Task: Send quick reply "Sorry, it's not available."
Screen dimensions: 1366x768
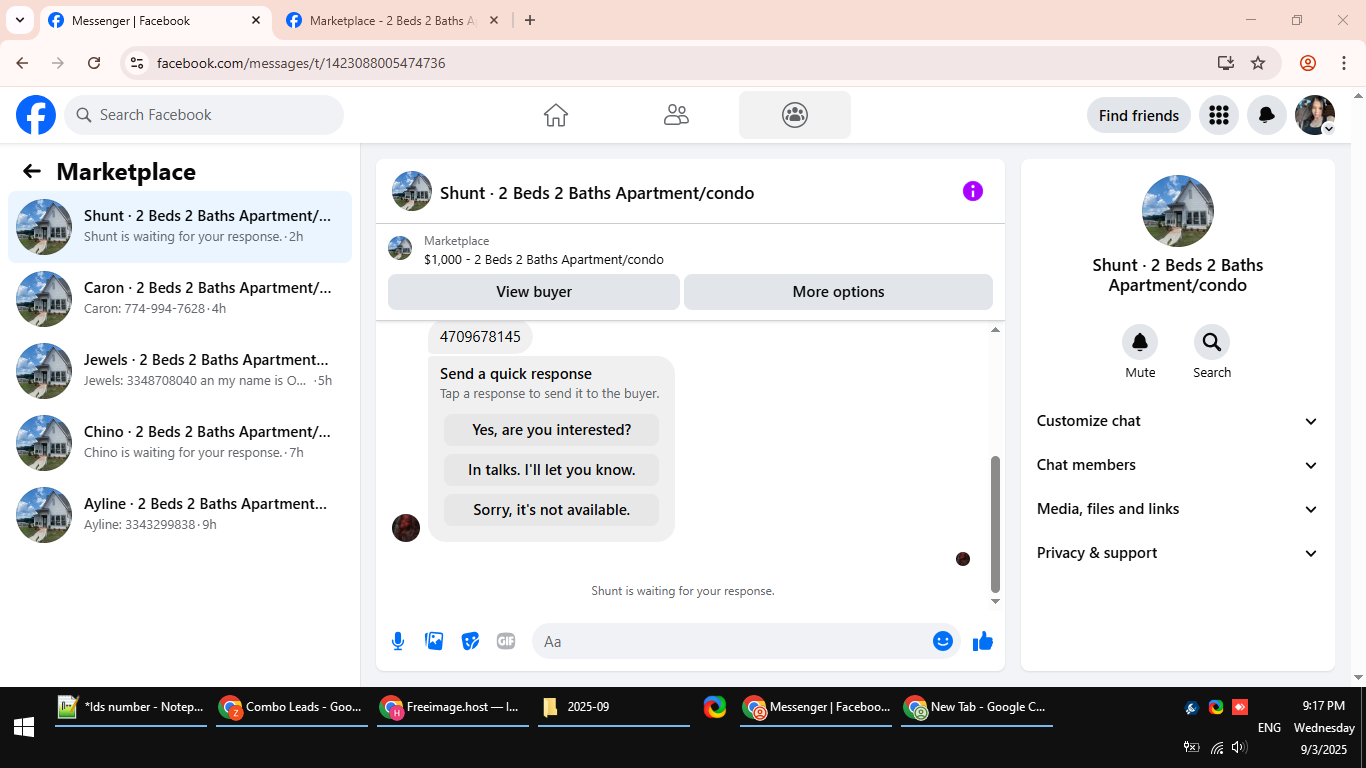Action: (552, 510)
